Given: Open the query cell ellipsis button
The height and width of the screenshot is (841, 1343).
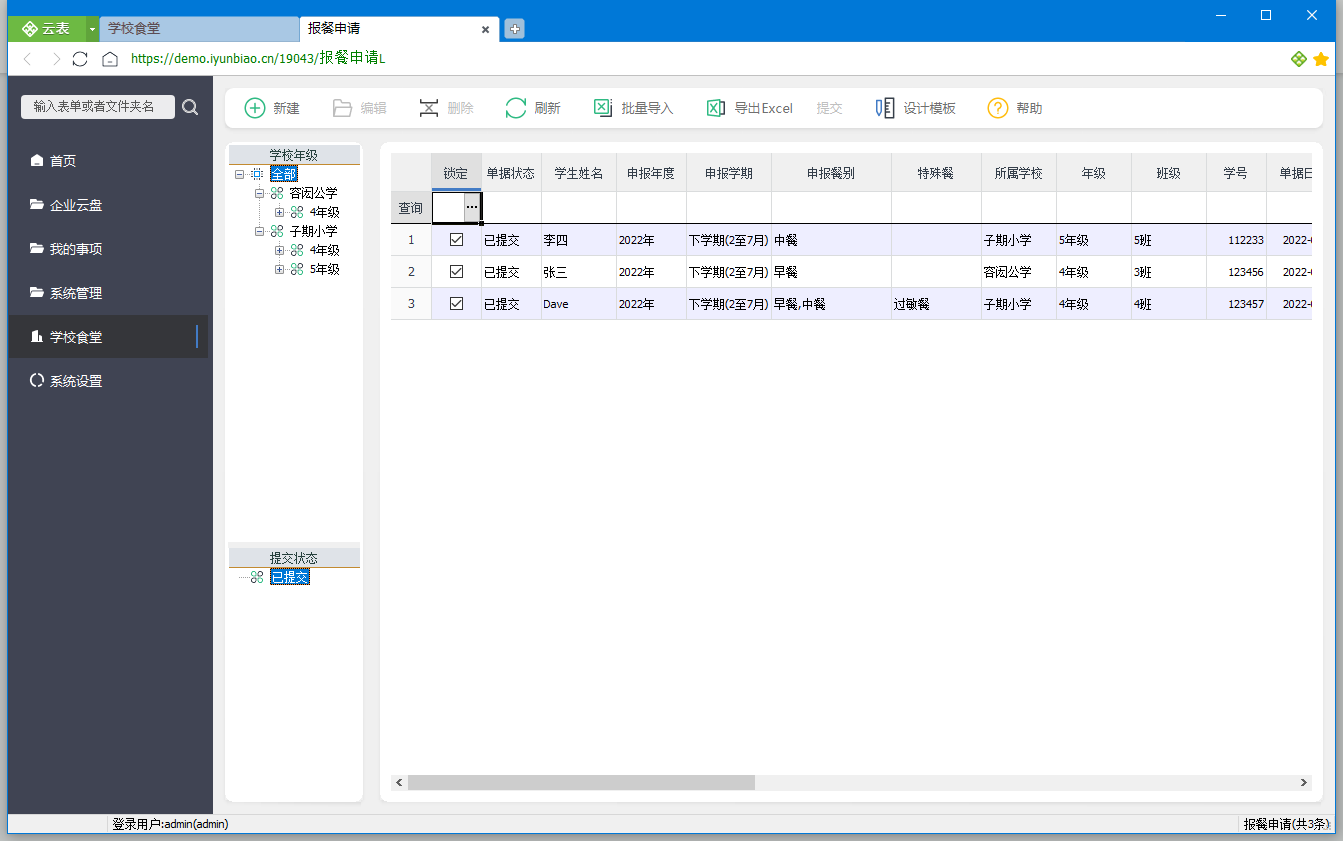Looking at the screenshot, I should tap(472, 207).
